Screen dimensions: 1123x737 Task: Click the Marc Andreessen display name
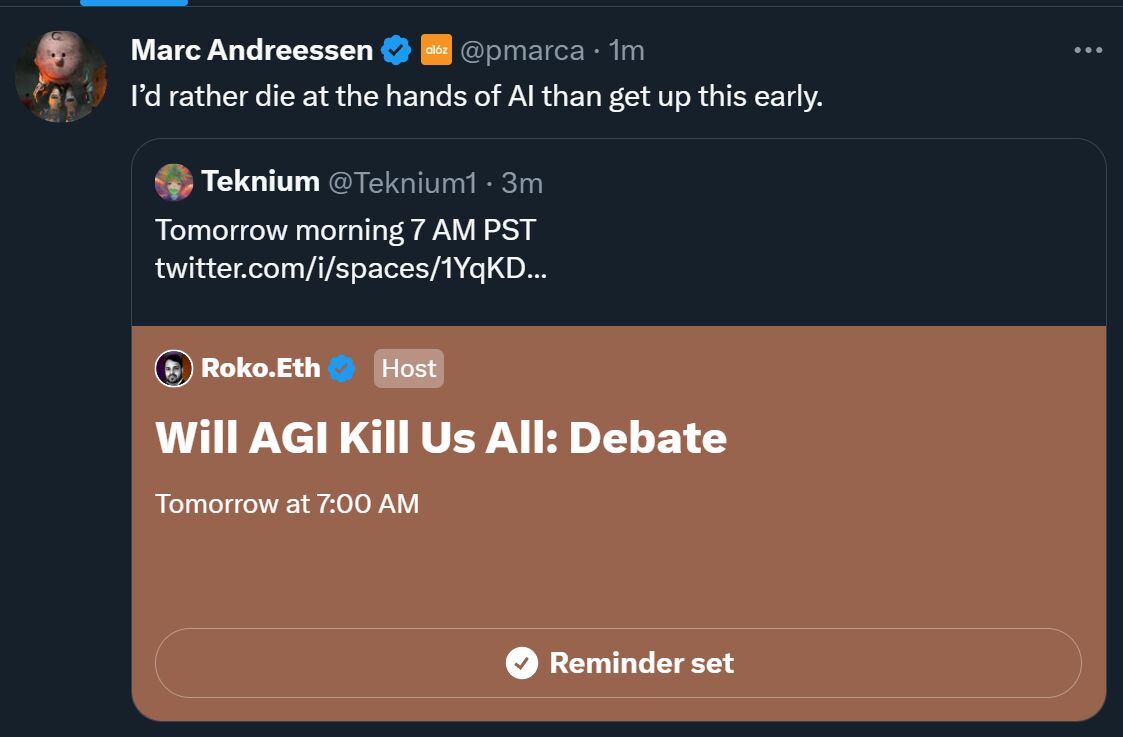tap(252, 50)
